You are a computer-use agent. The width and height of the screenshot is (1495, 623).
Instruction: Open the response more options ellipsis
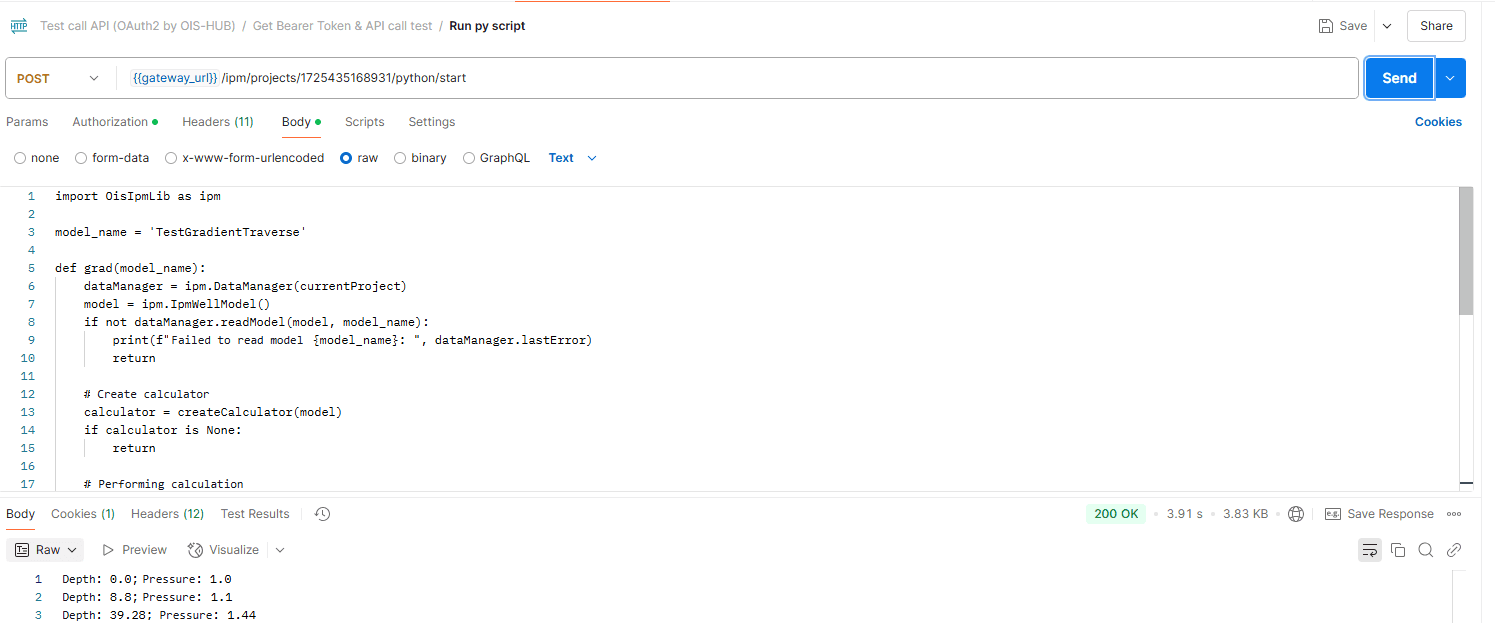tap(1454, 514)
